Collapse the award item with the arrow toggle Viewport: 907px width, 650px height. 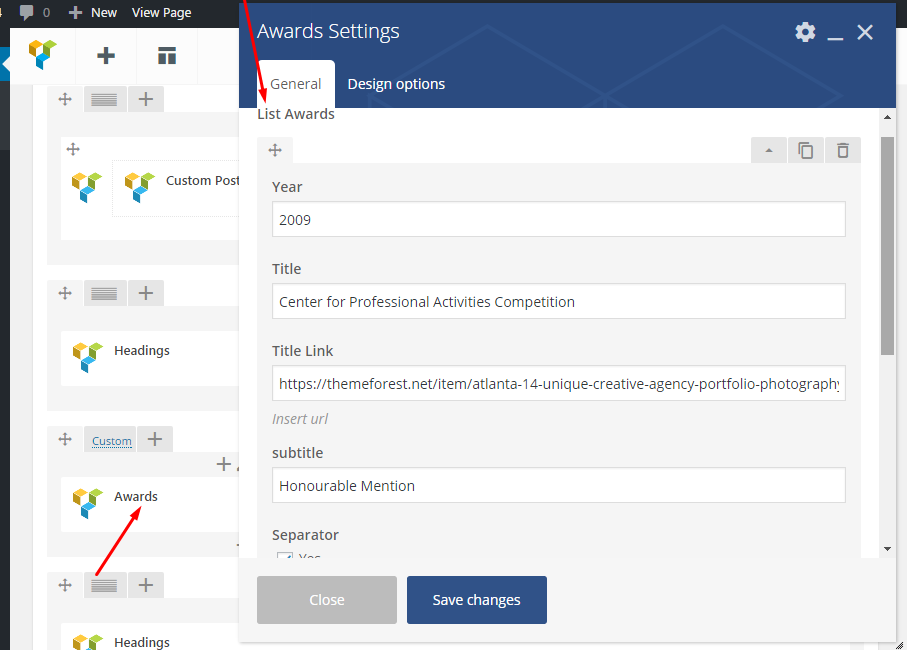pos(769,150)
